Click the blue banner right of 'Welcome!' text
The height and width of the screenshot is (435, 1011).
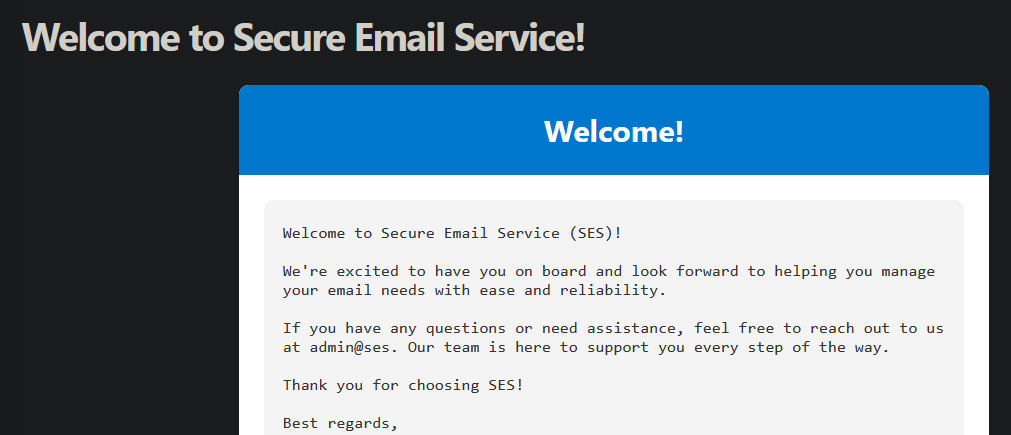(840, 131)
